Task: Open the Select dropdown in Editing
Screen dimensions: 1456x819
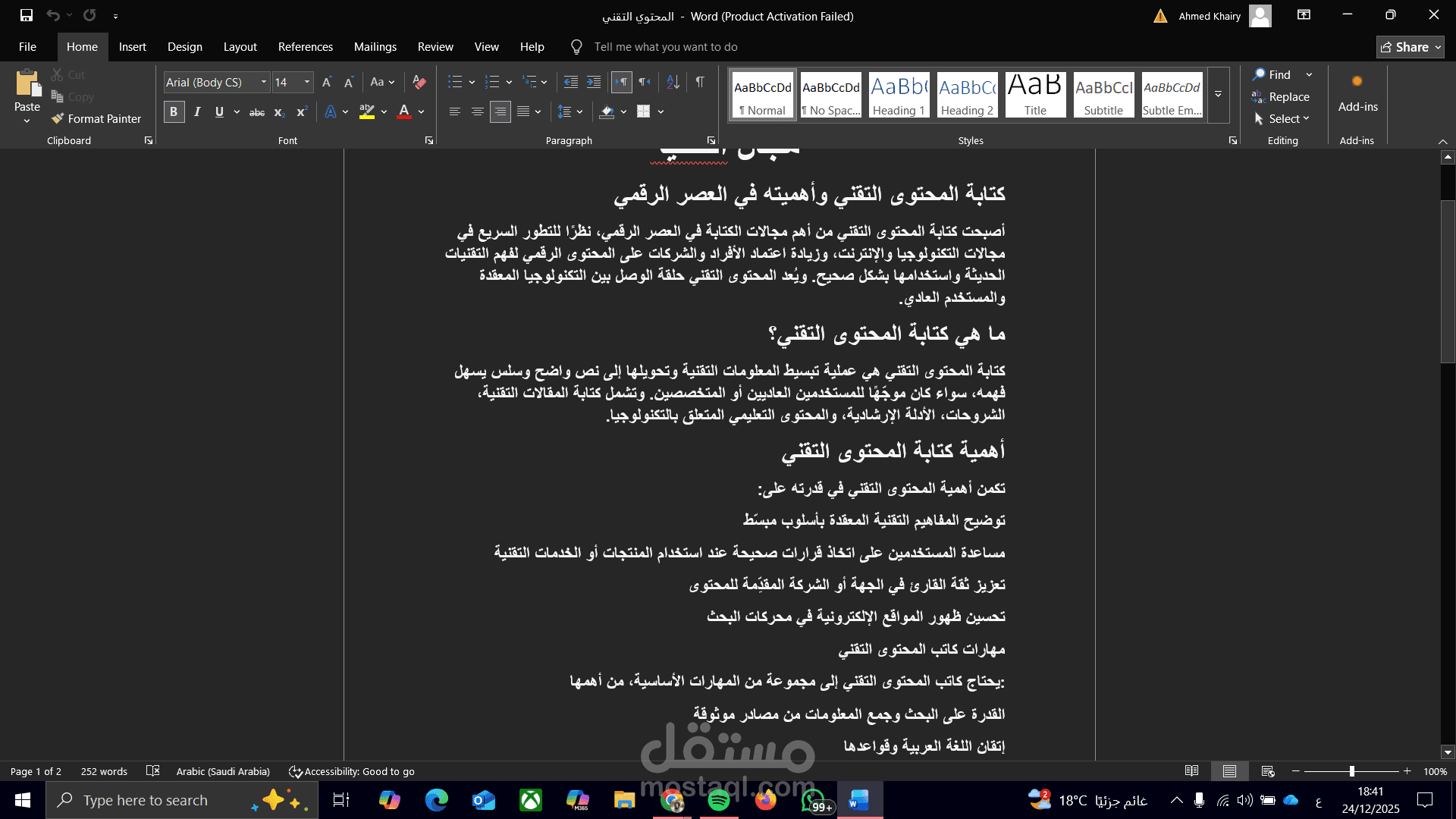Action: (x=1281, y=118)
